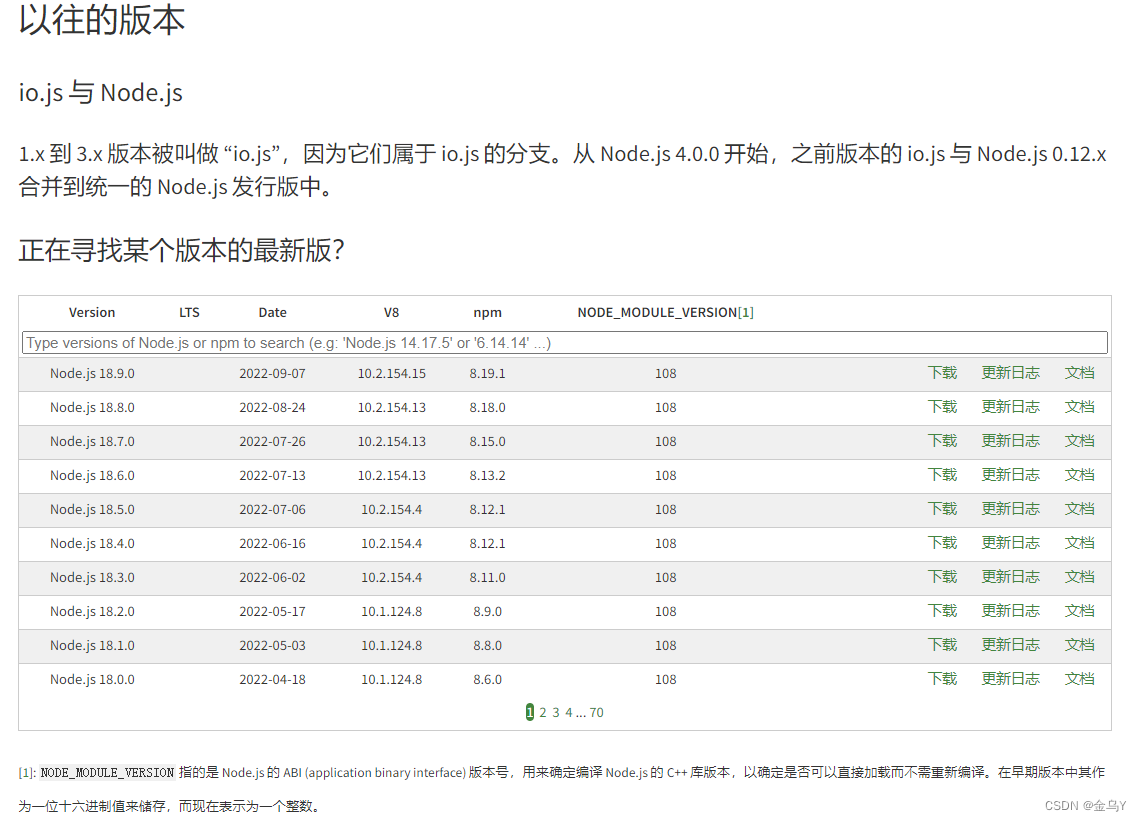This screenshot has width=1142, height=821.
Task: Open 文档 for Node.js 18.8.0
Action: [x=1079, y=407]
